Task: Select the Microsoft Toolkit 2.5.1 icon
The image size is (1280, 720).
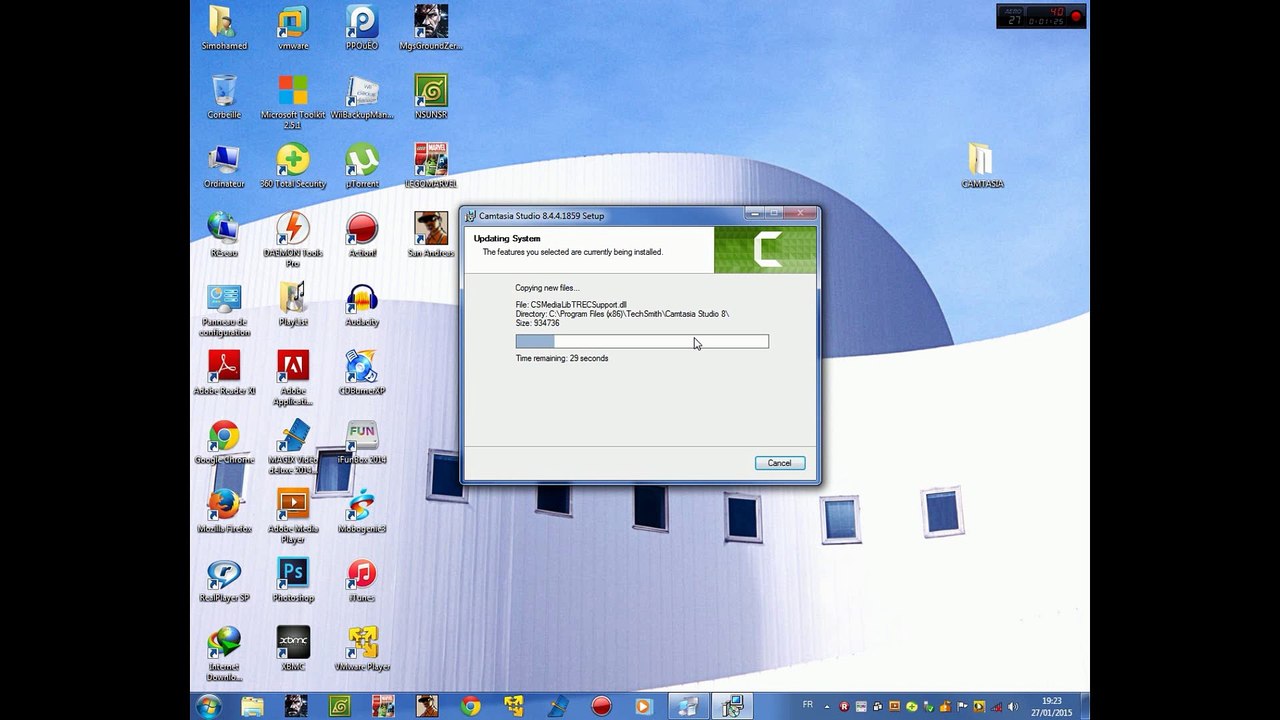Action: 293,101
